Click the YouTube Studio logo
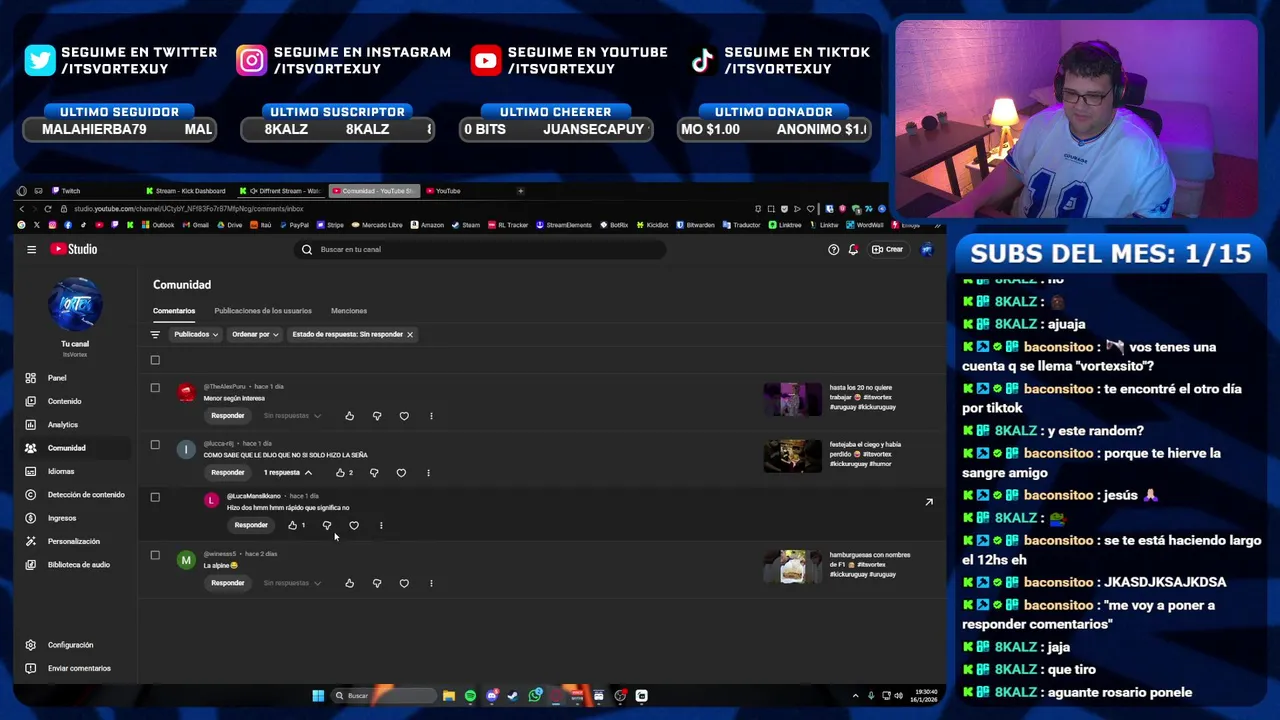1280x720 pixels. pos(74,249)
